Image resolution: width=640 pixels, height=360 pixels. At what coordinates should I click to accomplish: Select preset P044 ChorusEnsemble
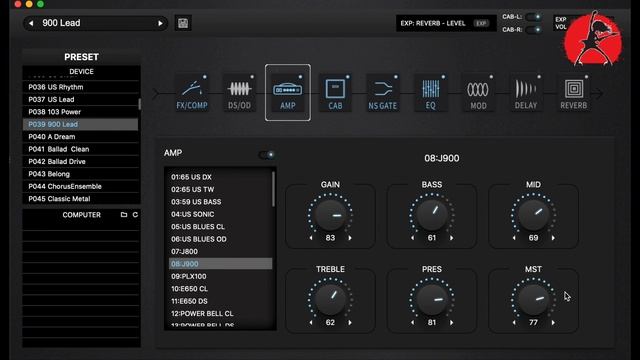80,186
